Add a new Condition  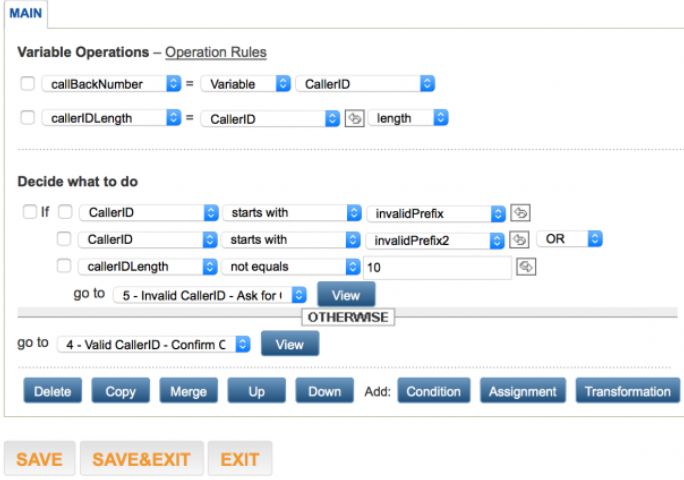pos(434,391)
